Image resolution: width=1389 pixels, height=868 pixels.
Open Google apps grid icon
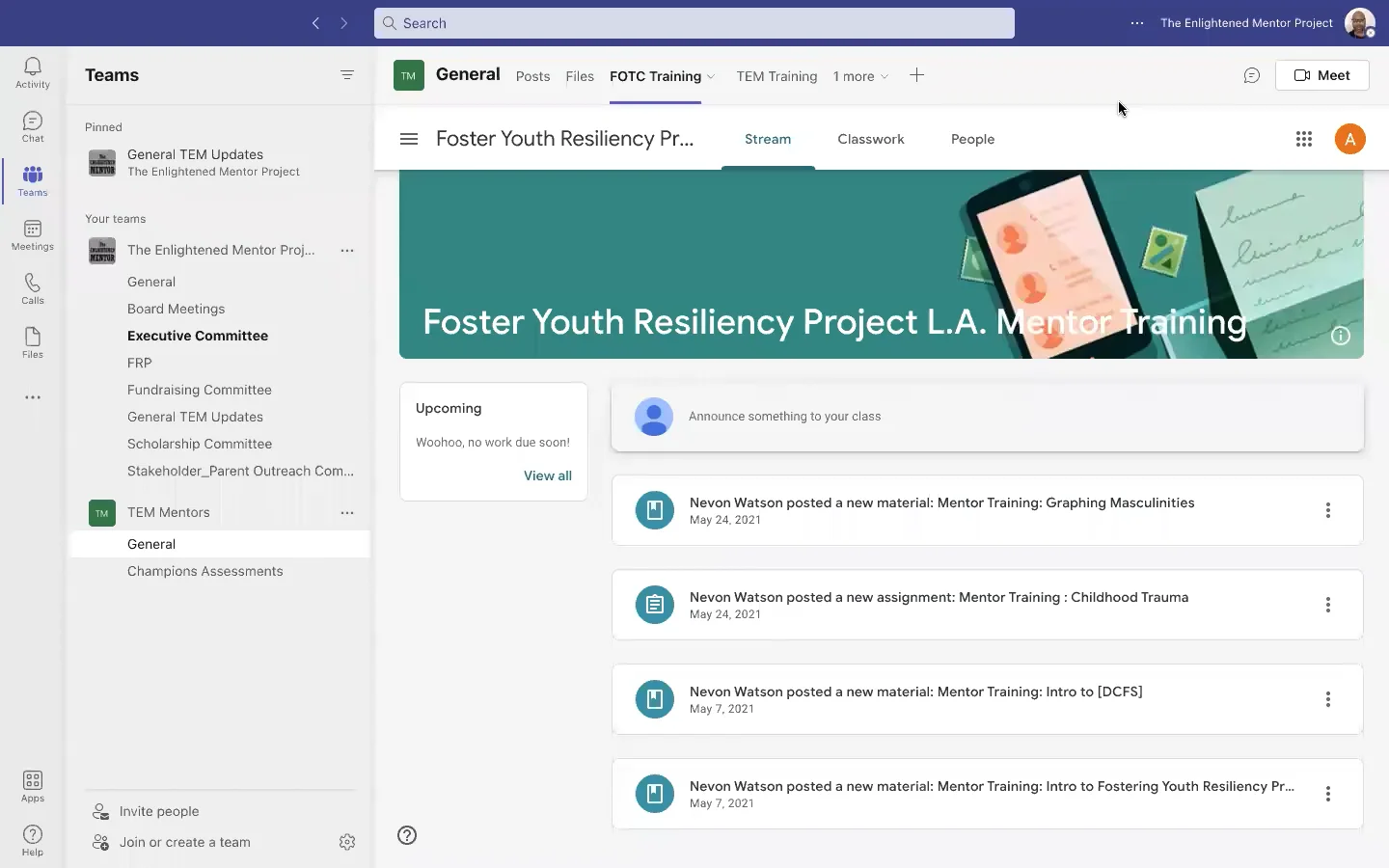click(1304, 139)
